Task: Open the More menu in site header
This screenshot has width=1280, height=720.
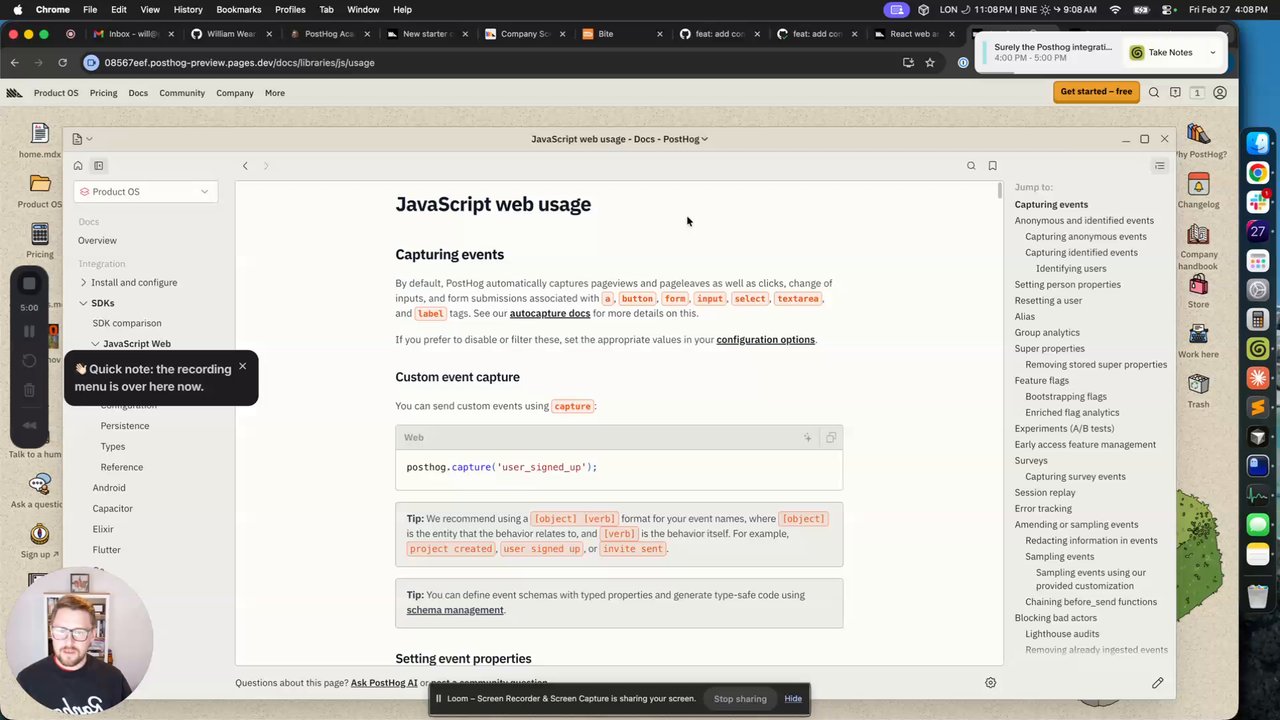Action: point(275,93)
